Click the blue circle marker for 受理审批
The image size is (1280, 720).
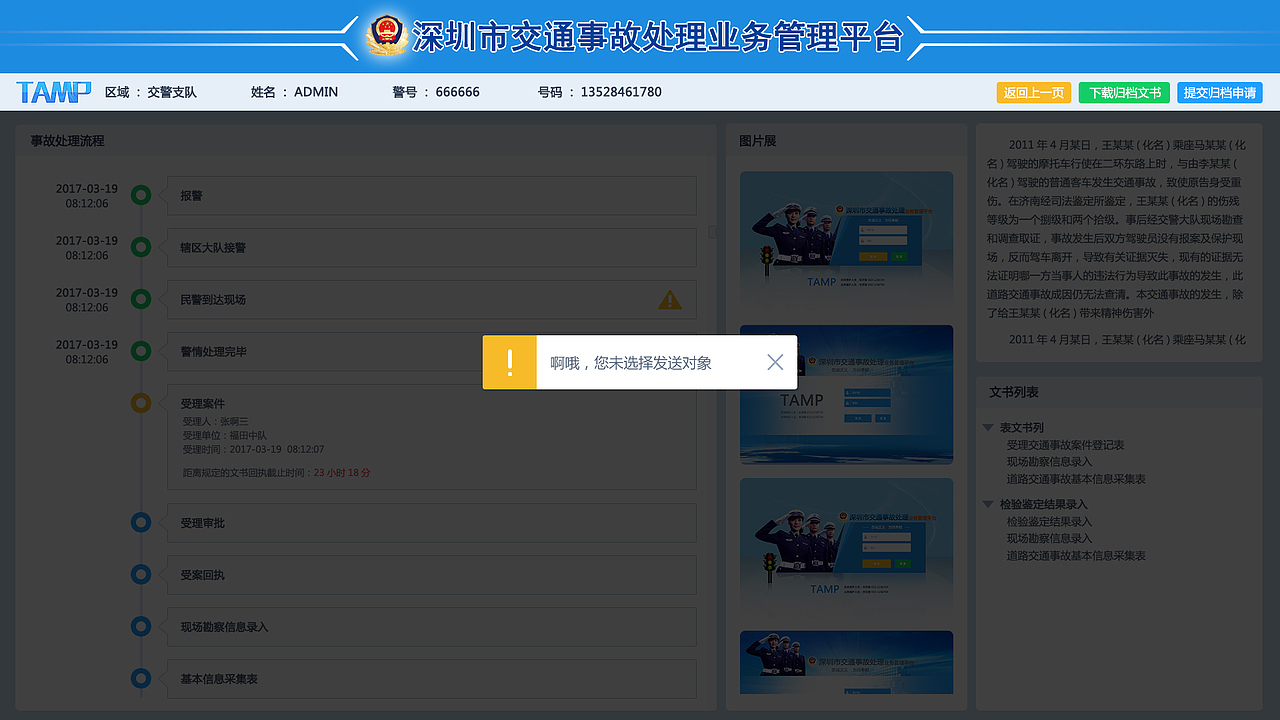pos(141,522)
